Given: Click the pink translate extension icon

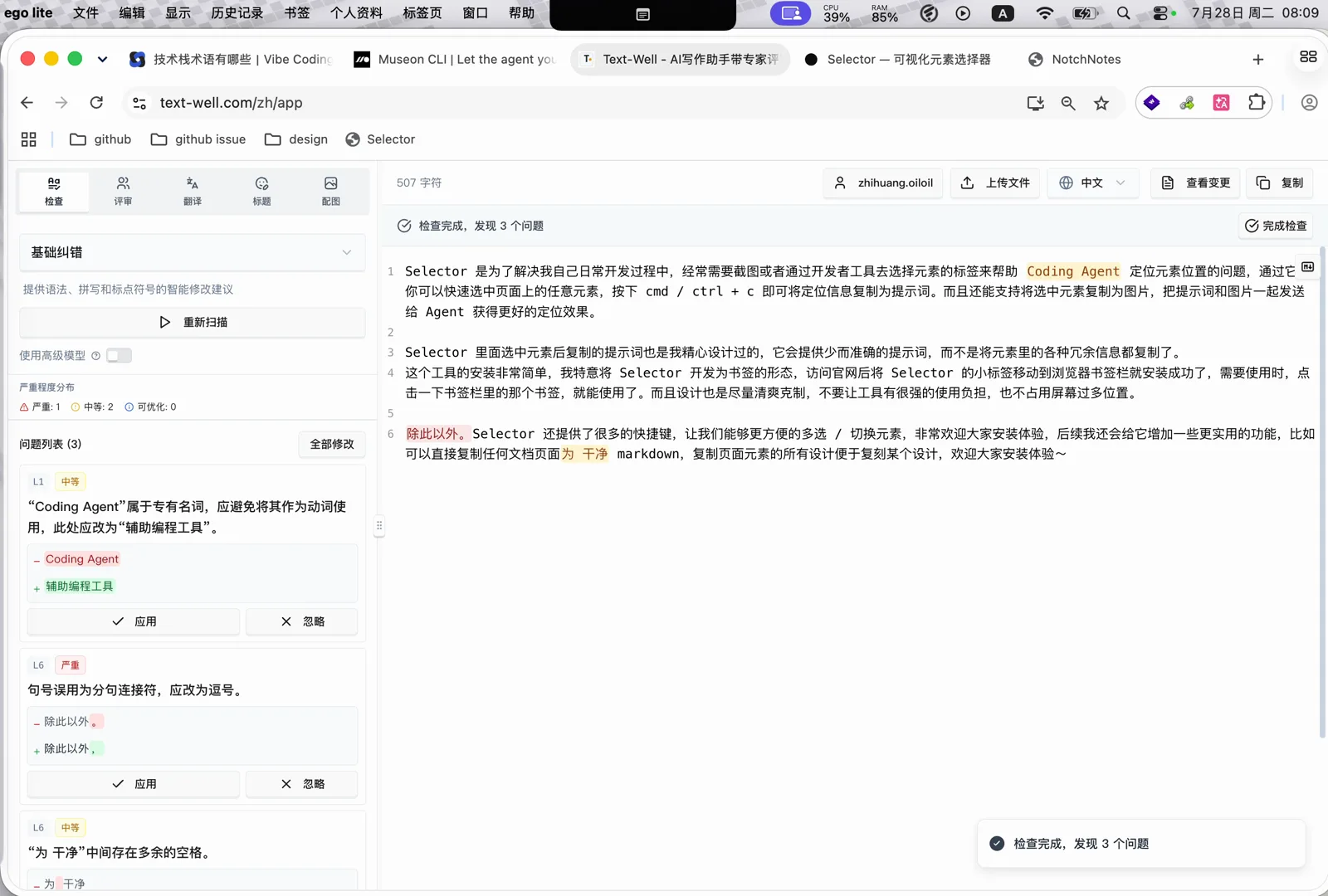Looking at the screenshot, I should click(x=1222, y=103).
